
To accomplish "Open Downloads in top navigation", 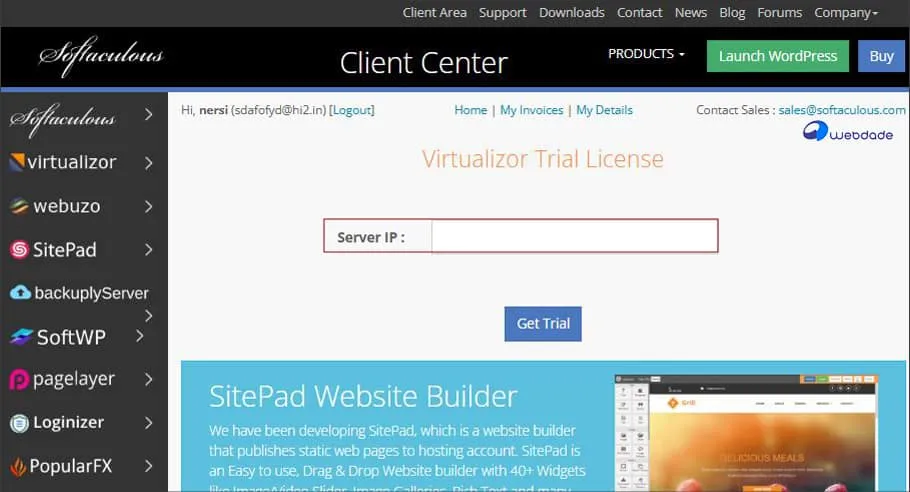I will click(x=571, y=13).
